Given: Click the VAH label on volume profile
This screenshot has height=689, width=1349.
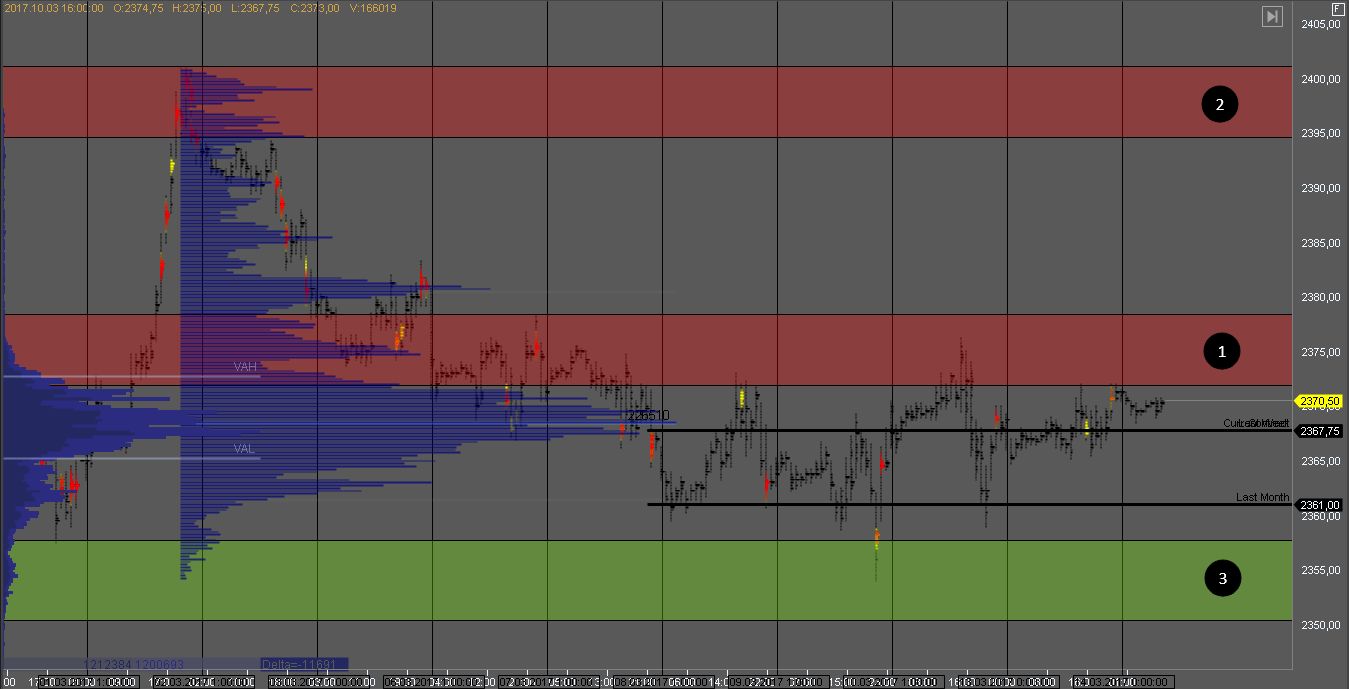Looking at the screenshot, I should (x=245, y=367).
